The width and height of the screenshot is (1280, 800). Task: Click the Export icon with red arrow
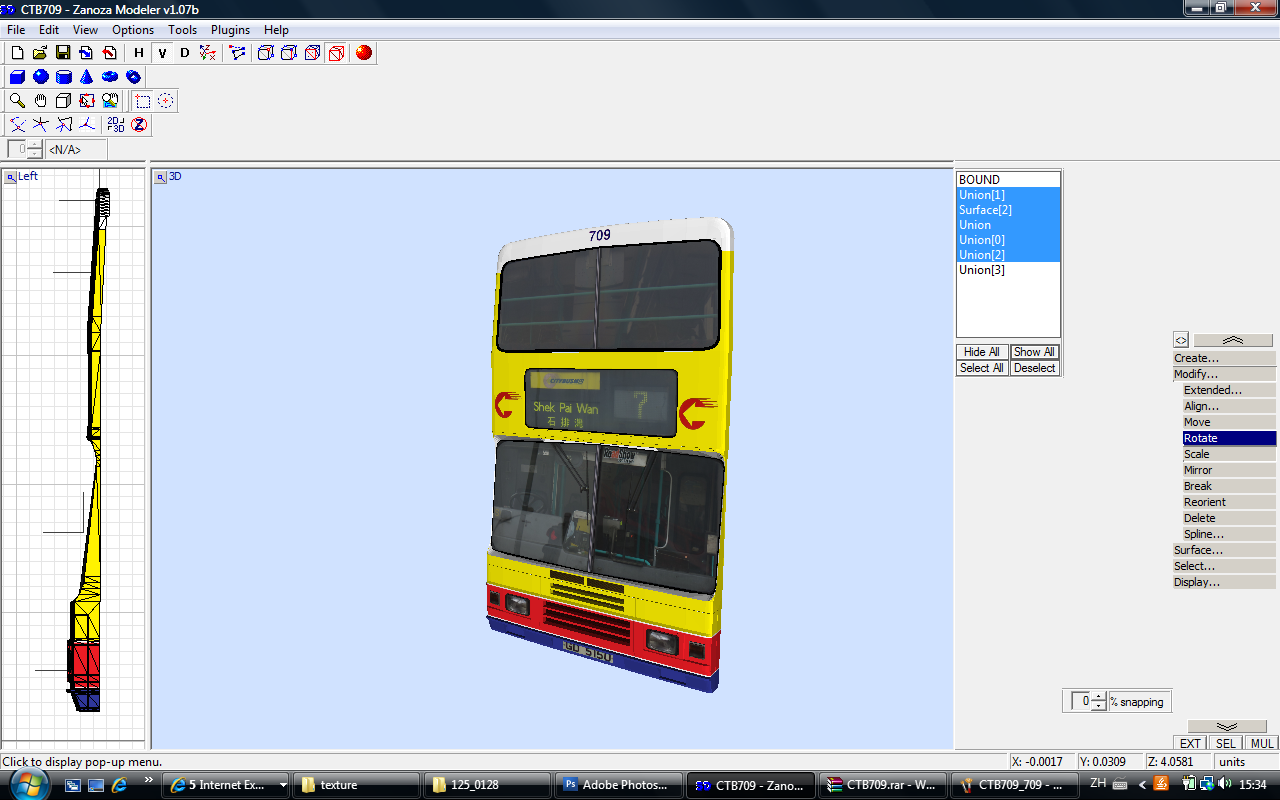pyautogui.click(x=109, y=53)
